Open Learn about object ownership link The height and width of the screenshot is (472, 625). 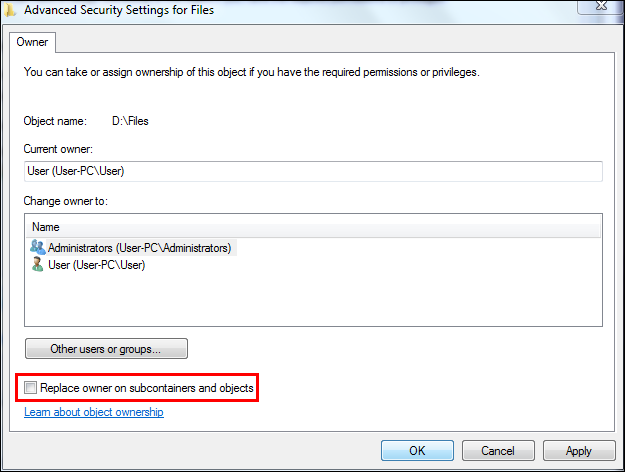tap(93, 412)
